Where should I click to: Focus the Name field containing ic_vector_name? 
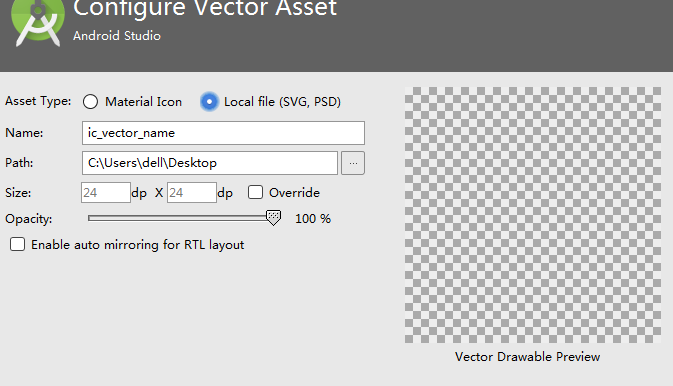223,133
